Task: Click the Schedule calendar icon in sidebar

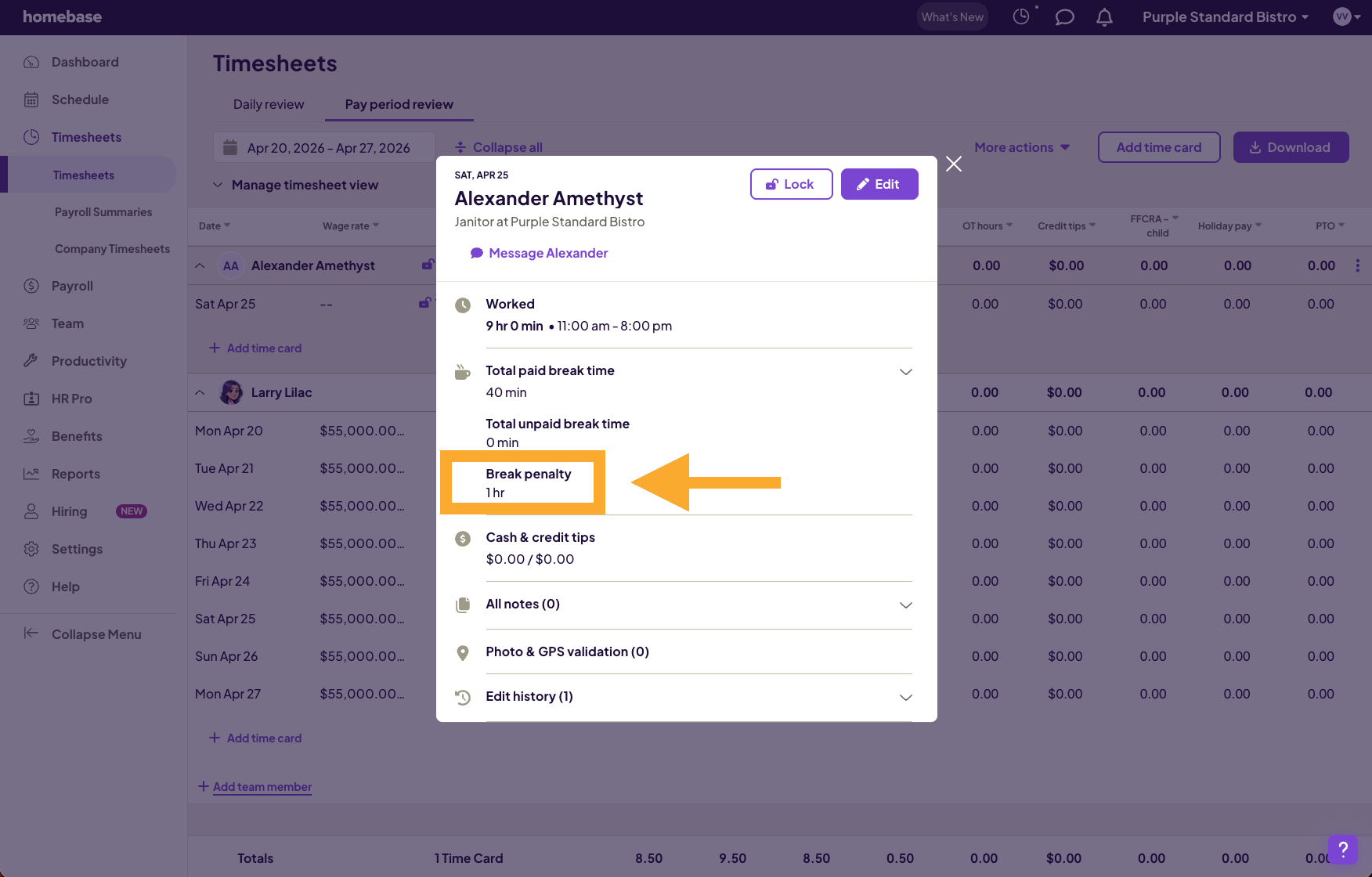Action: [31, 99]
